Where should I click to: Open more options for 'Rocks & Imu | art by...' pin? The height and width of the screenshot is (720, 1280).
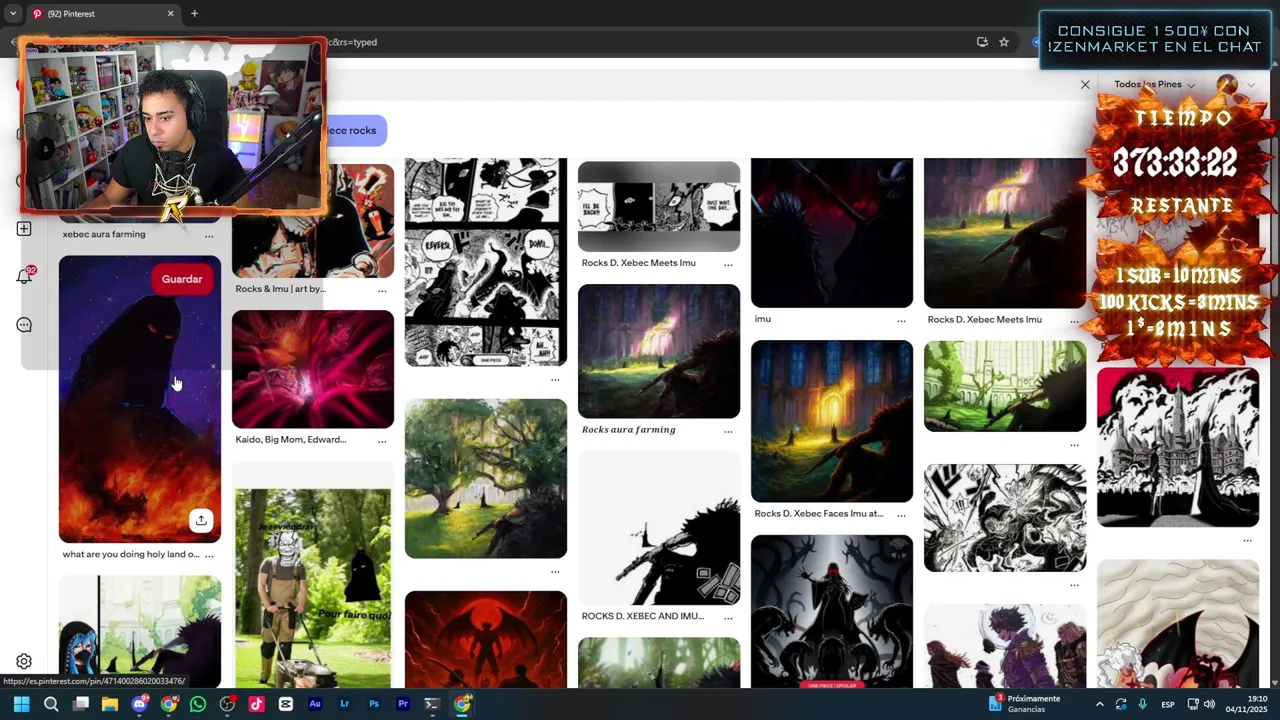382,291
